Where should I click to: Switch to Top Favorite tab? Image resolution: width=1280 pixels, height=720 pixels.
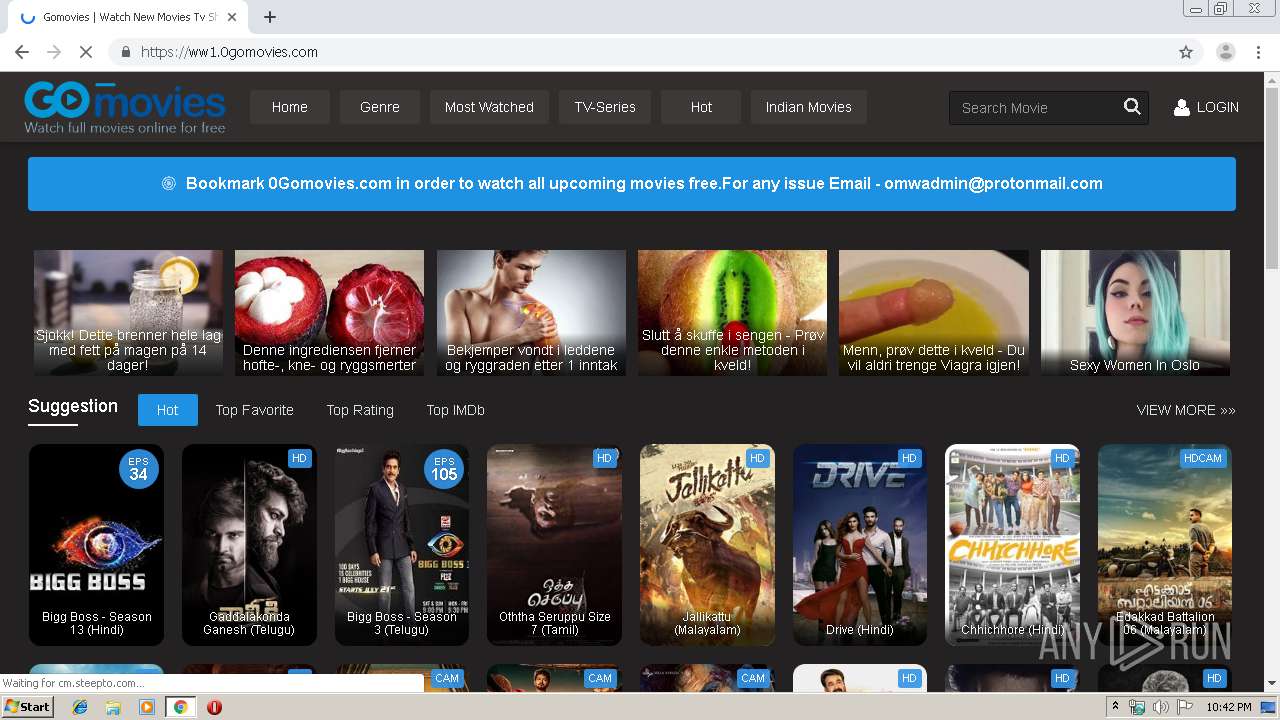point(255,410)
